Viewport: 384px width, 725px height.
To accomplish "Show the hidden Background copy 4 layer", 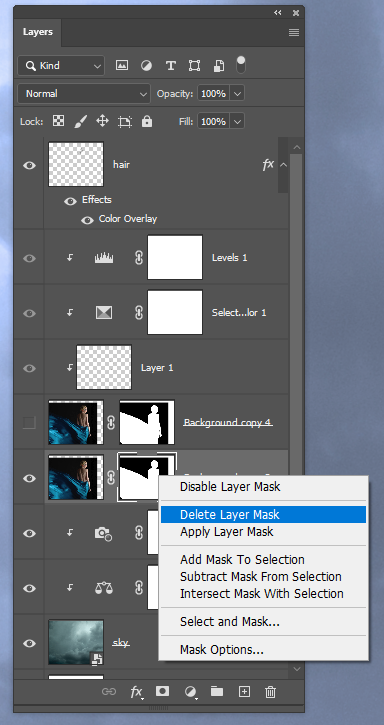I will point(29,423).
